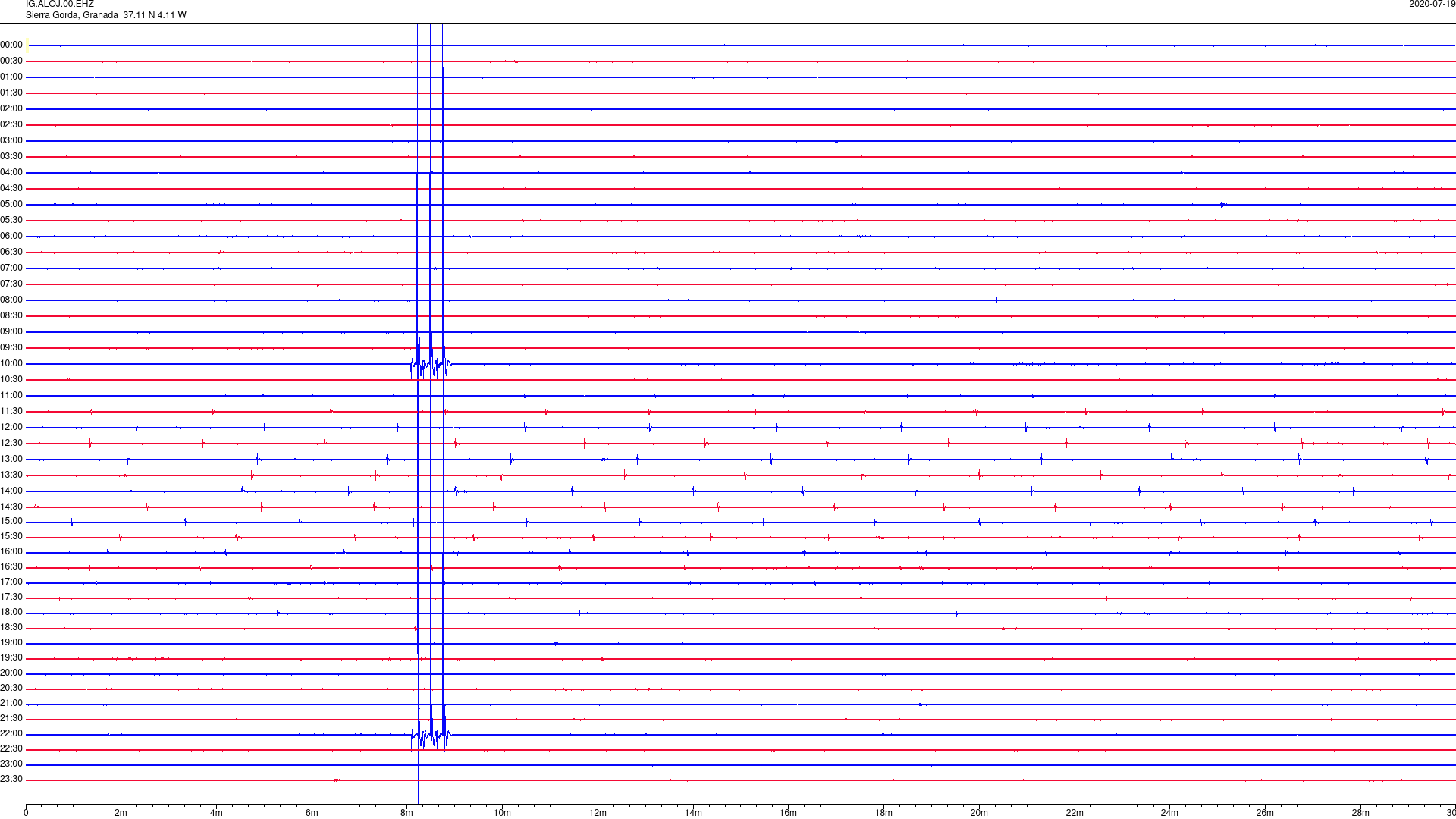Click the large event burst on 22:00 trace
The image size is (1456, 819).
431,734
